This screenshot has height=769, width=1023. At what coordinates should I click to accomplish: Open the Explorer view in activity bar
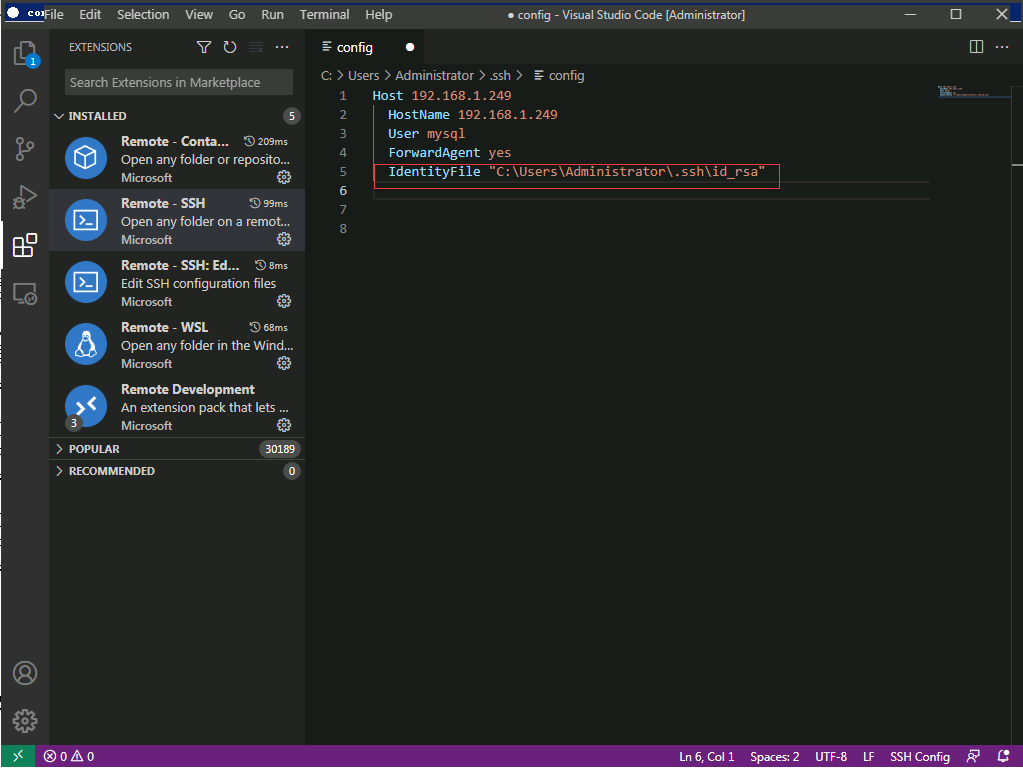point(25,53)
